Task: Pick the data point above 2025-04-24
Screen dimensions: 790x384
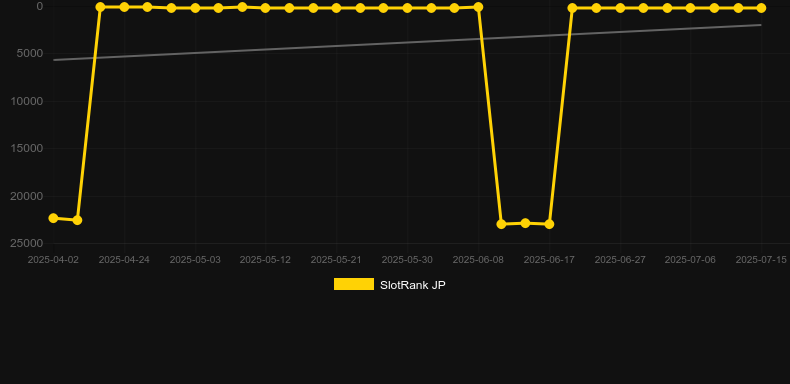Action: [124, 7]
